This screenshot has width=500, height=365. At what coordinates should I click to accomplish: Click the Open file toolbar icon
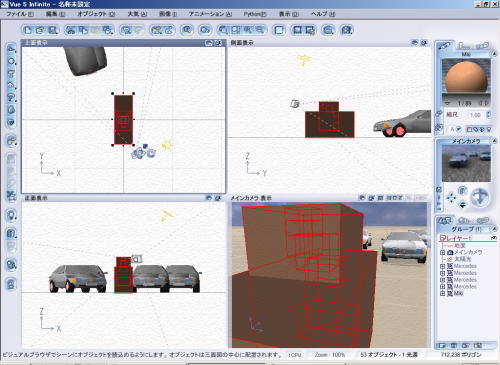click(x=40, y=30)
